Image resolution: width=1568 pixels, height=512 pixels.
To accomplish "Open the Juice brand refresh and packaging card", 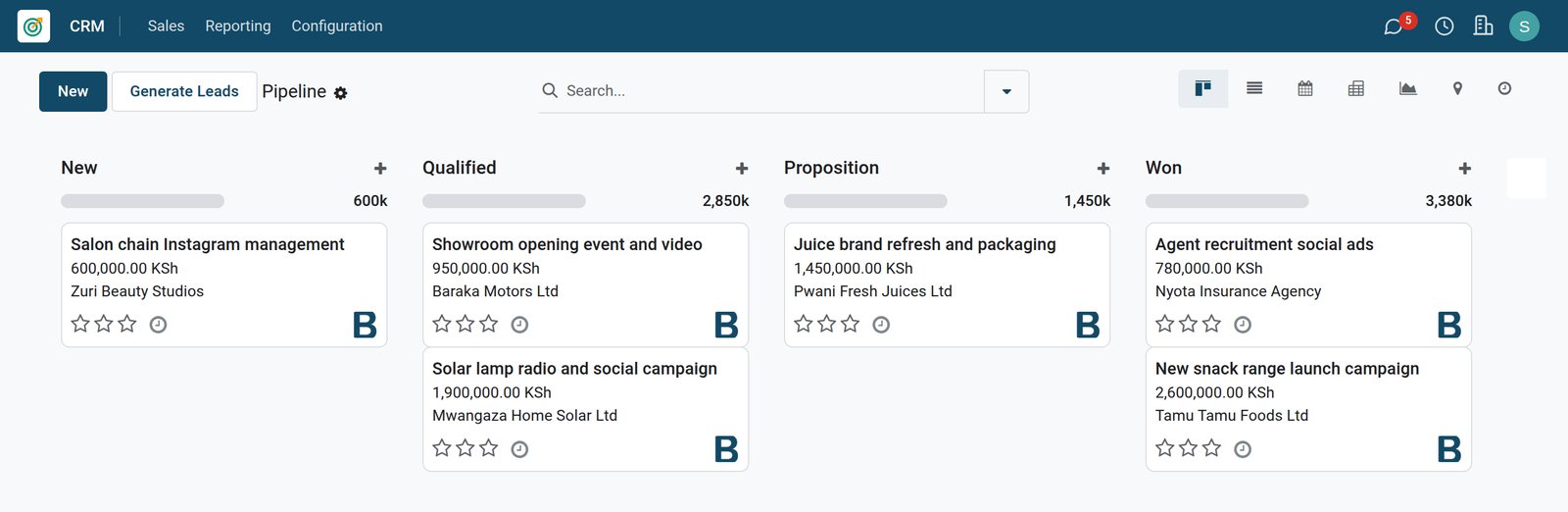I will pyautogui.click(x=948, y=284).
